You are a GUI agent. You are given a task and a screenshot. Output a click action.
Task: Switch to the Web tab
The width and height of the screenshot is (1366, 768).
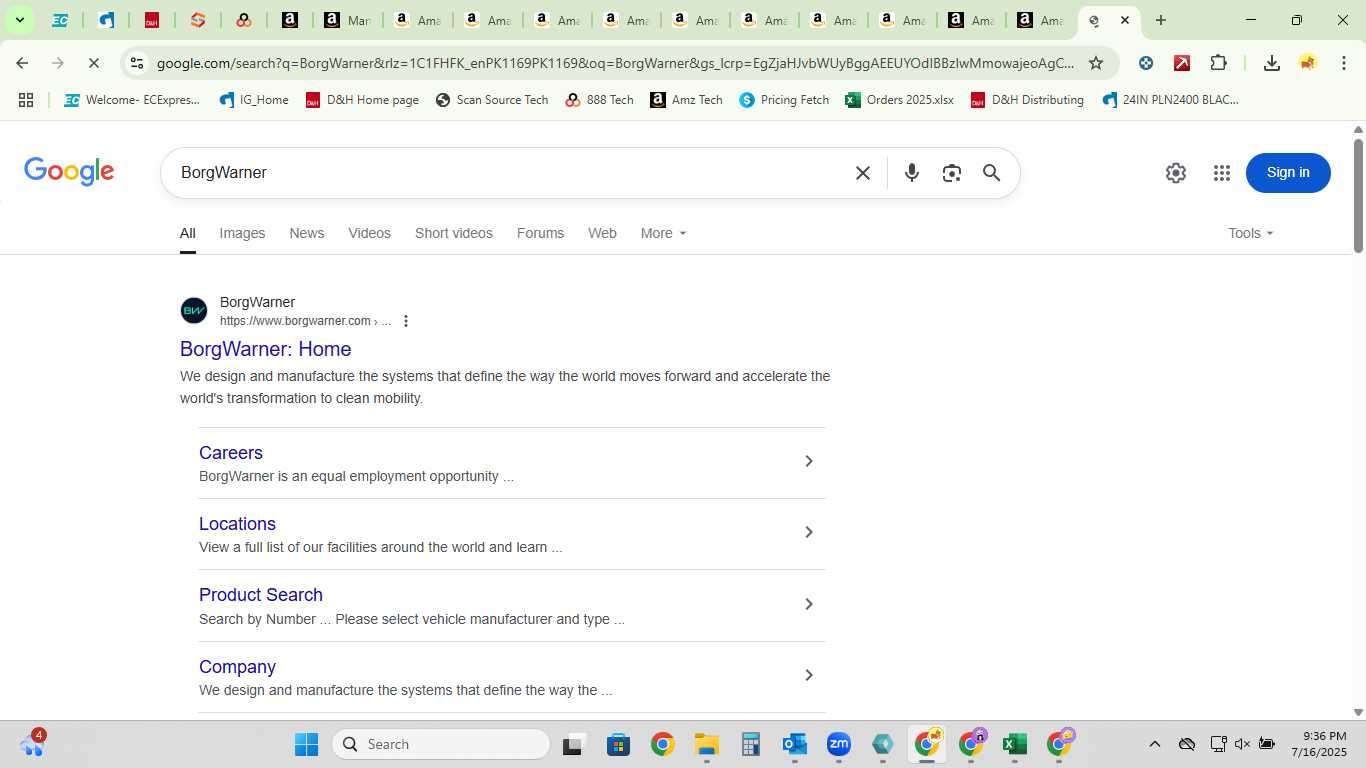click(x=602, y=233)
